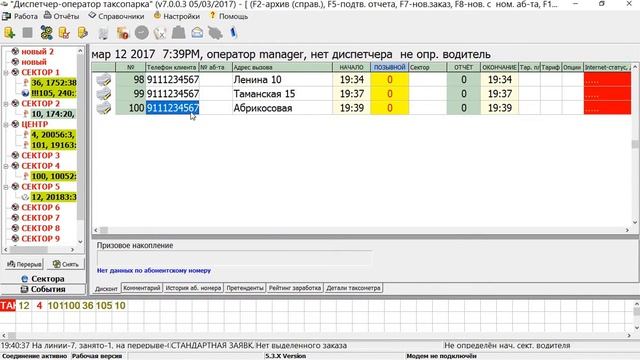Click the gray square stop toolbar icon
This screenshot has width=640, height=360.
pos(27,33)
